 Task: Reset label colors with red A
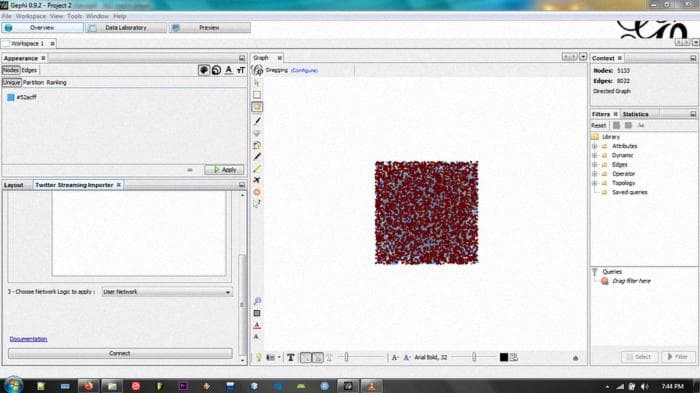[x=257, y=326]
